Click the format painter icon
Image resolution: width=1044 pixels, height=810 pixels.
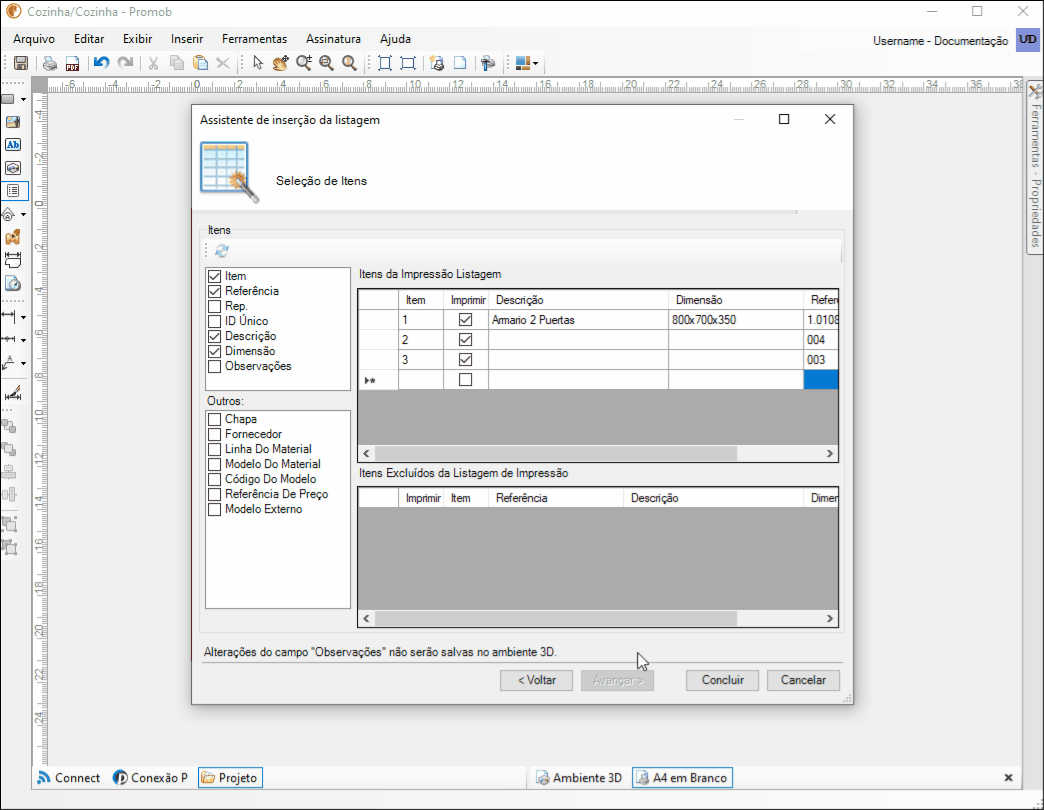(x=488, y=63)
